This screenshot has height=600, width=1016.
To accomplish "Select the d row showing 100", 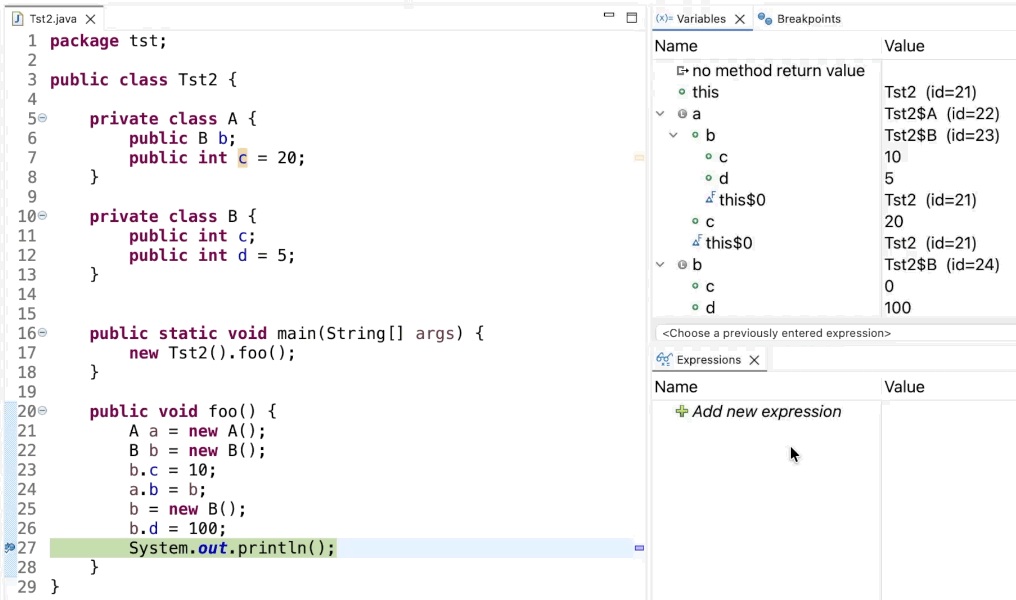I will [710, 308].
